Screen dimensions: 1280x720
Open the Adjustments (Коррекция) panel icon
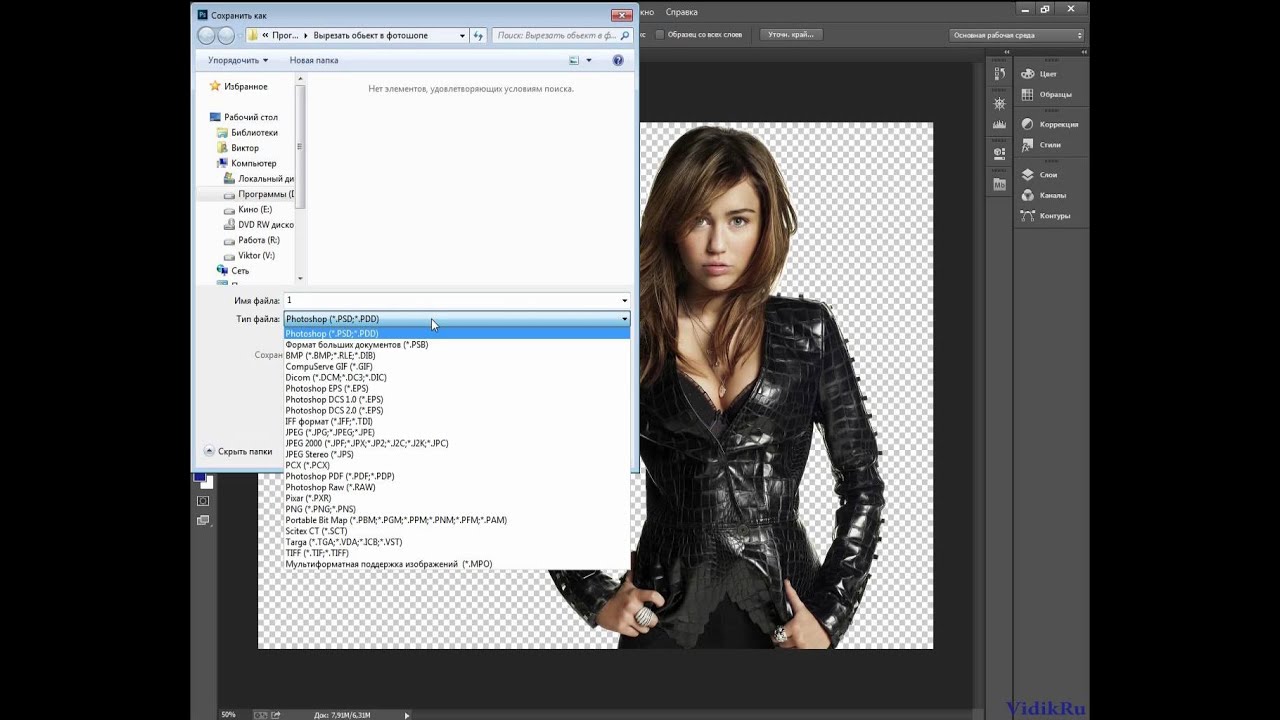click(x=1027, y=124)
